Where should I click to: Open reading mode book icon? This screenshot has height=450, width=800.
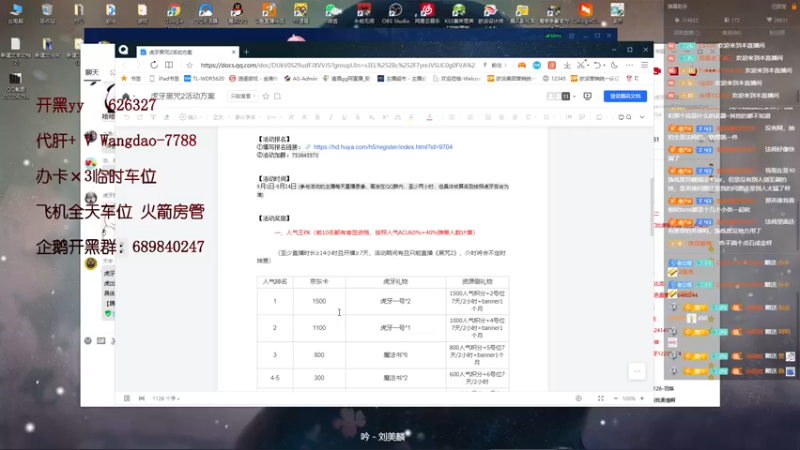[169, 65]
